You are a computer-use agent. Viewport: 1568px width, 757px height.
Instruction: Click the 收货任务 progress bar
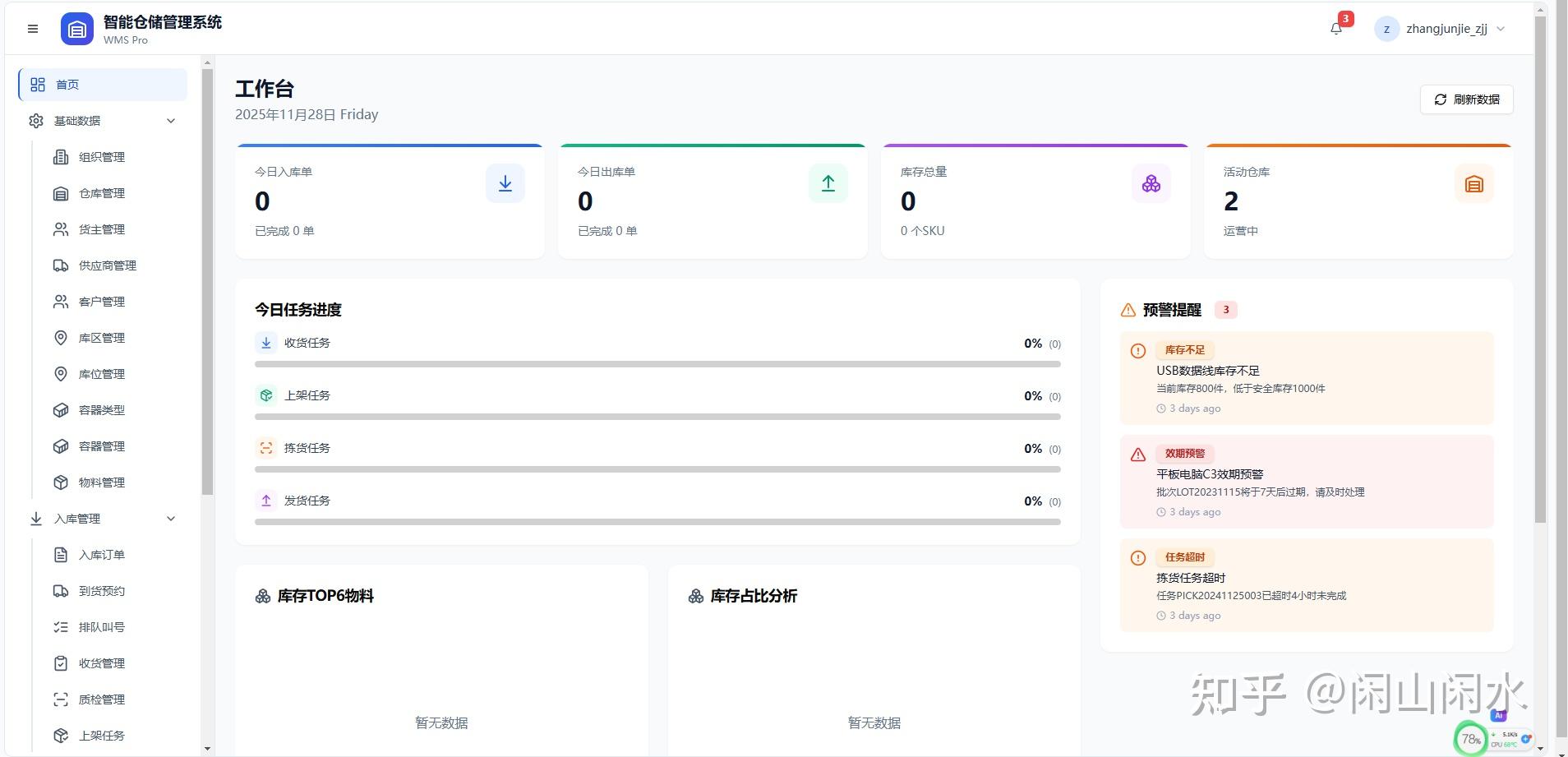click(x=657, y=364)
